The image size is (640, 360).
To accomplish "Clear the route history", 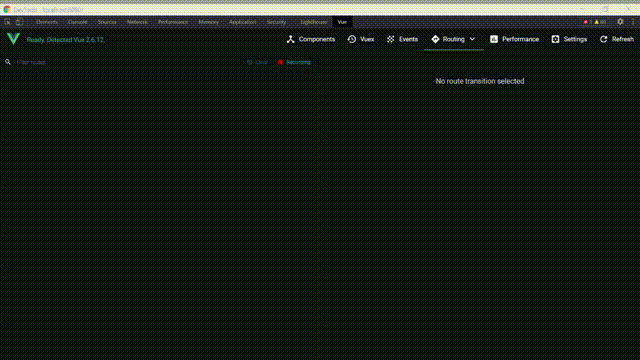I will click(x=261, y=62).
